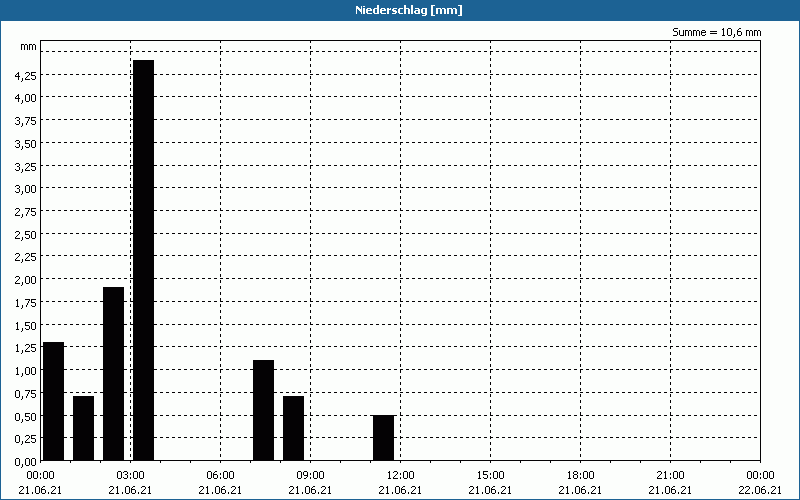Screen dimensions: 800x500
Task: Click the 18:00 time axis label
Action: point(580,476)
